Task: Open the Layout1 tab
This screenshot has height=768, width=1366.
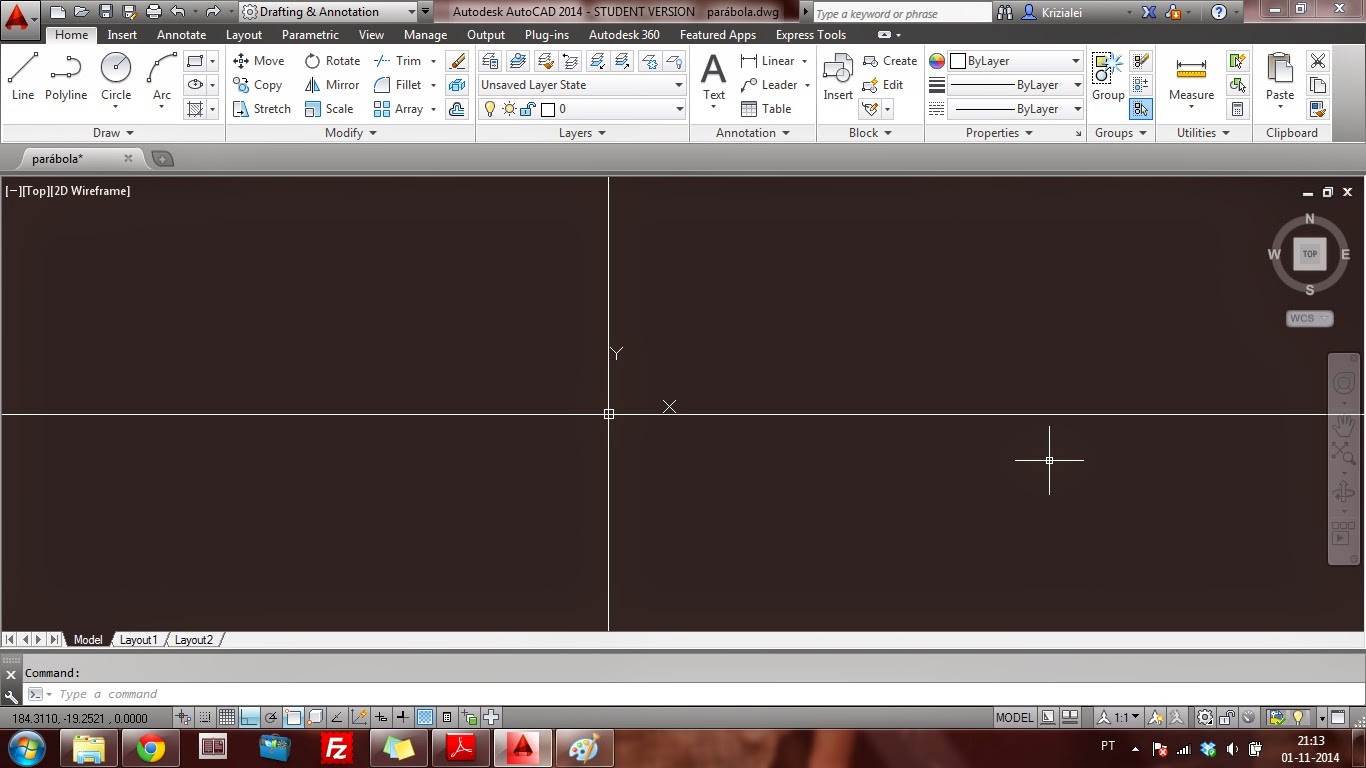Action: [138, 639]
